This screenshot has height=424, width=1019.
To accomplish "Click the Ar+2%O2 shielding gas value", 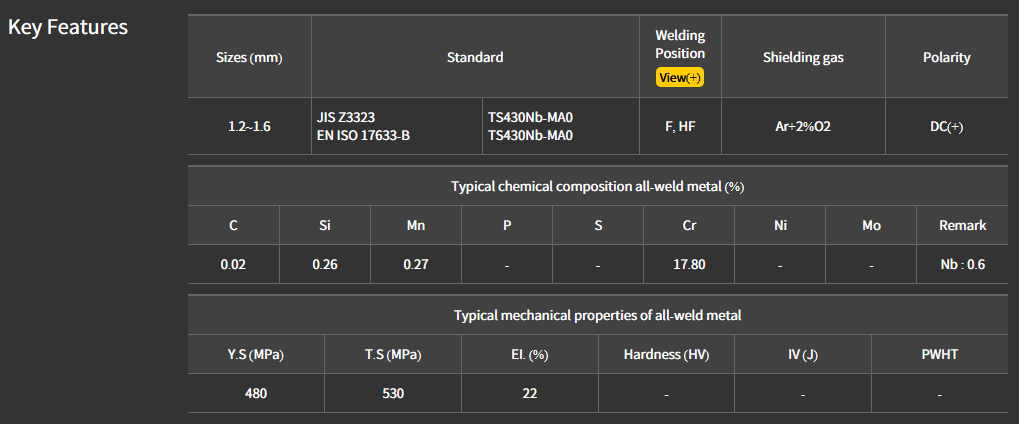I will coord(803,126).
